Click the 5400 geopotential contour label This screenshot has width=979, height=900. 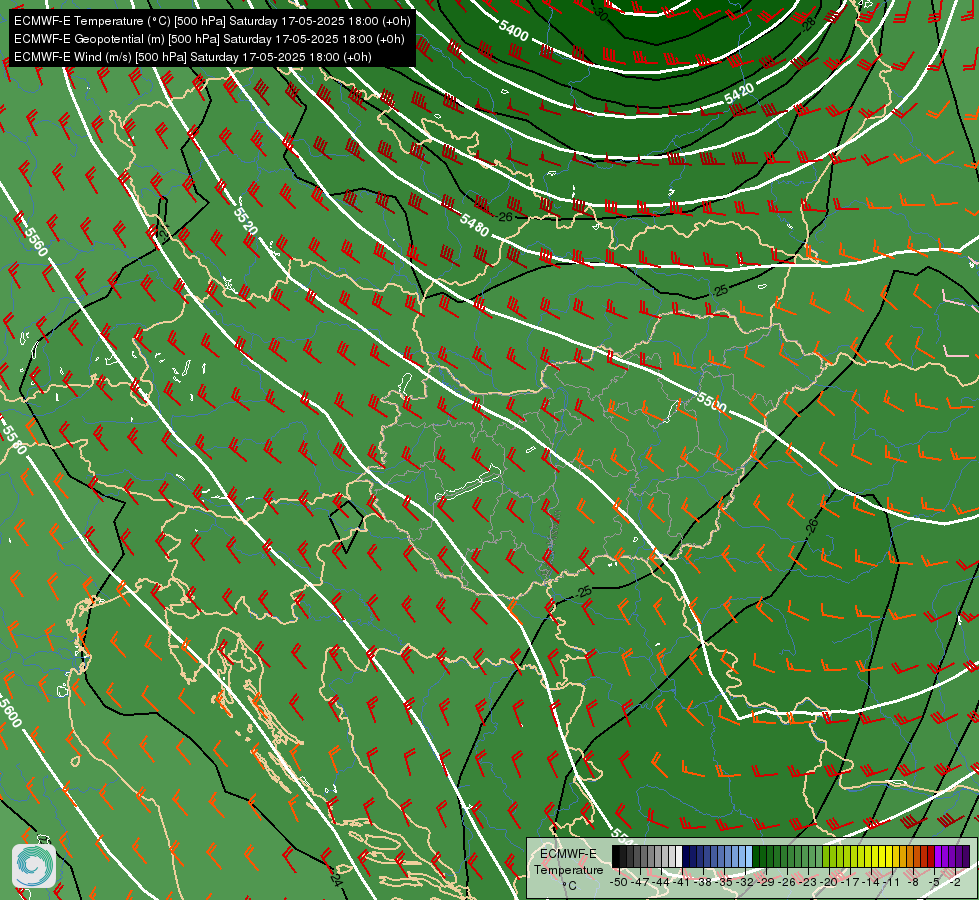(514, 31)
